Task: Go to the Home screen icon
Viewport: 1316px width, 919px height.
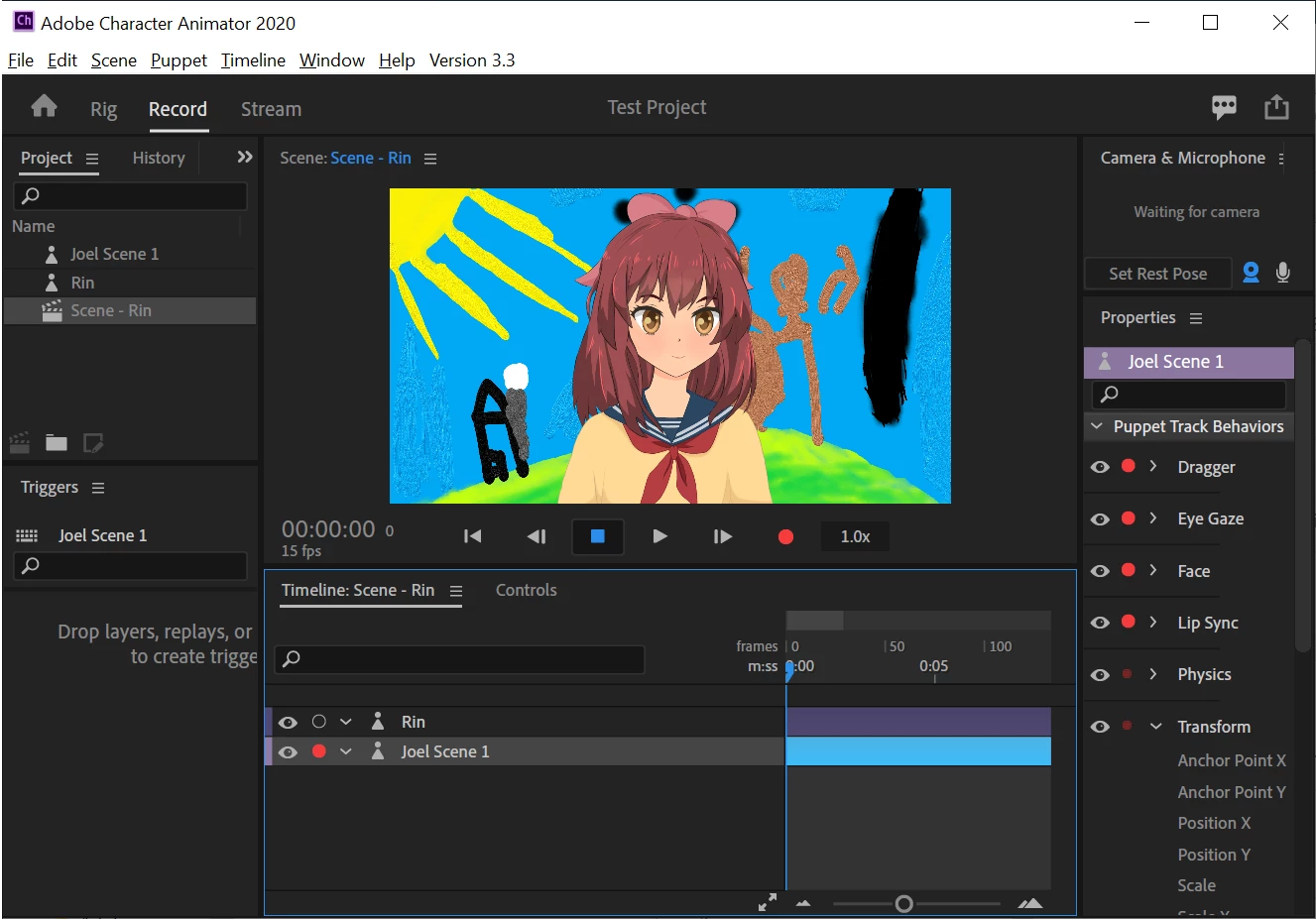Action: [44, 106]
